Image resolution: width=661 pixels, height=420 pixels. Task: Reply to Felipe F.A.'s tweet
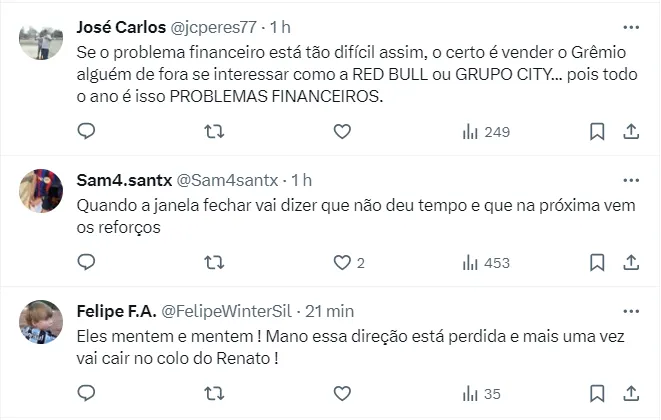click(x=87, y=393)
